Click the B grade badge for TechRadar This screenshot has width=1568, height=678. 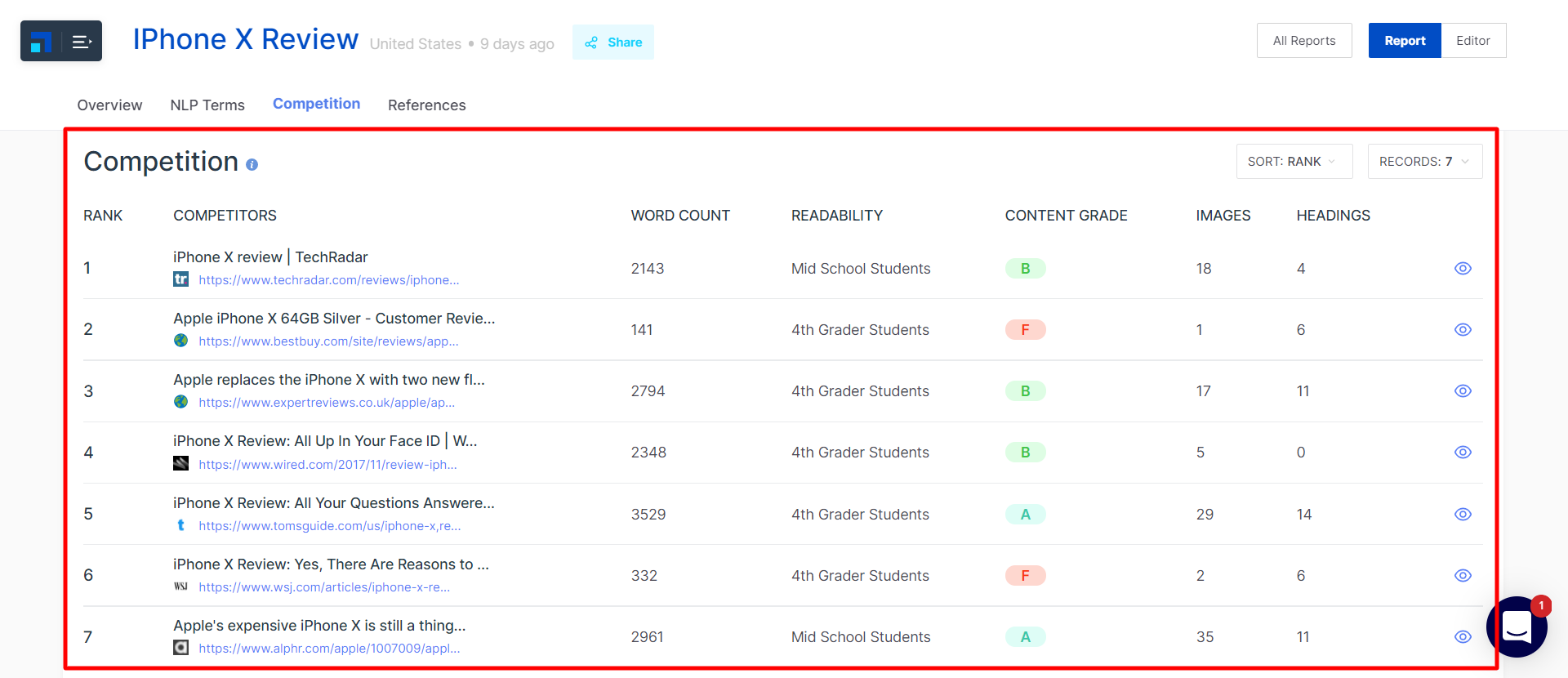[x=1025, y=269]
